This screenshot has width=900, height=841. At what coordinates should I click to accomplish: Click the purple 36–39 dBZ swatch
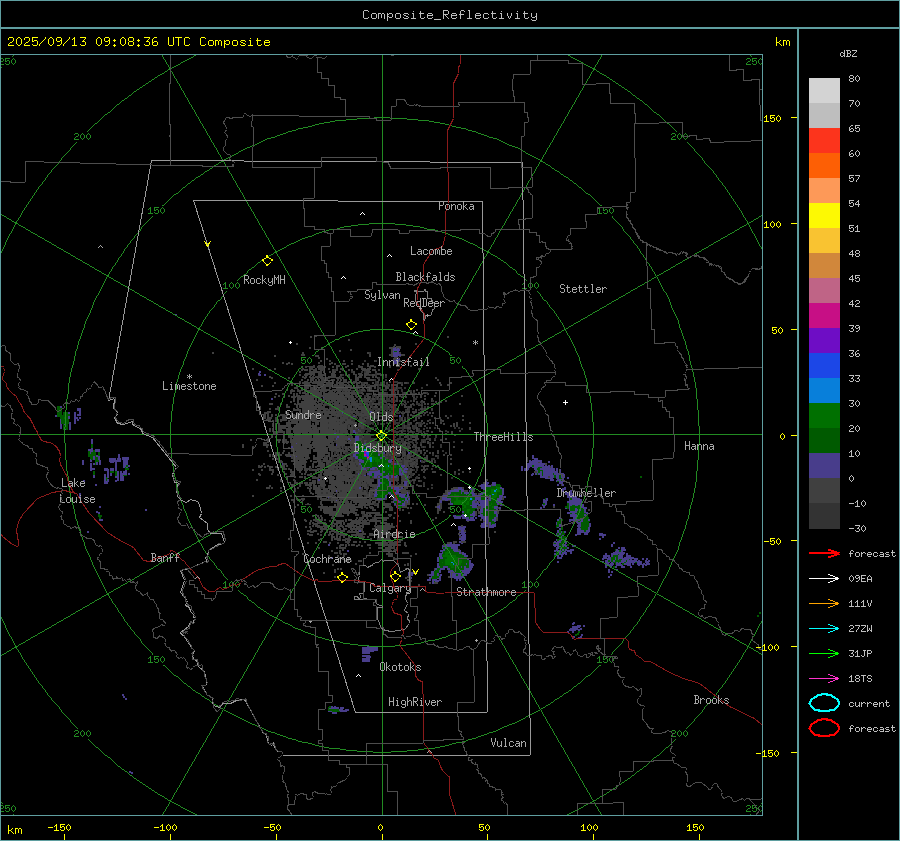tap(824, 341)
